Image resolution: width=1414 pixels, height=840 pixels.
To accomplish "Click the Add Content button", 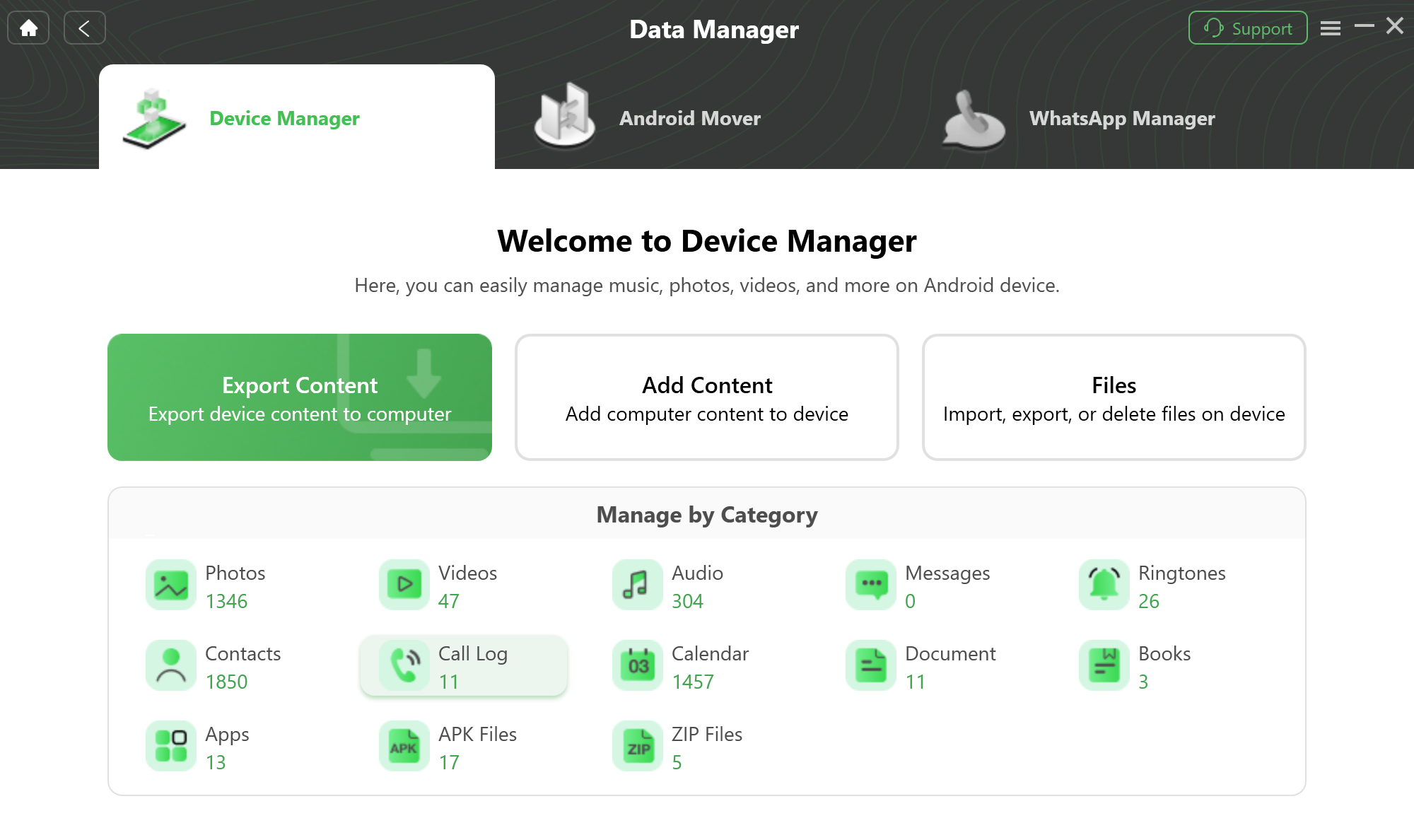I will 707,397.
